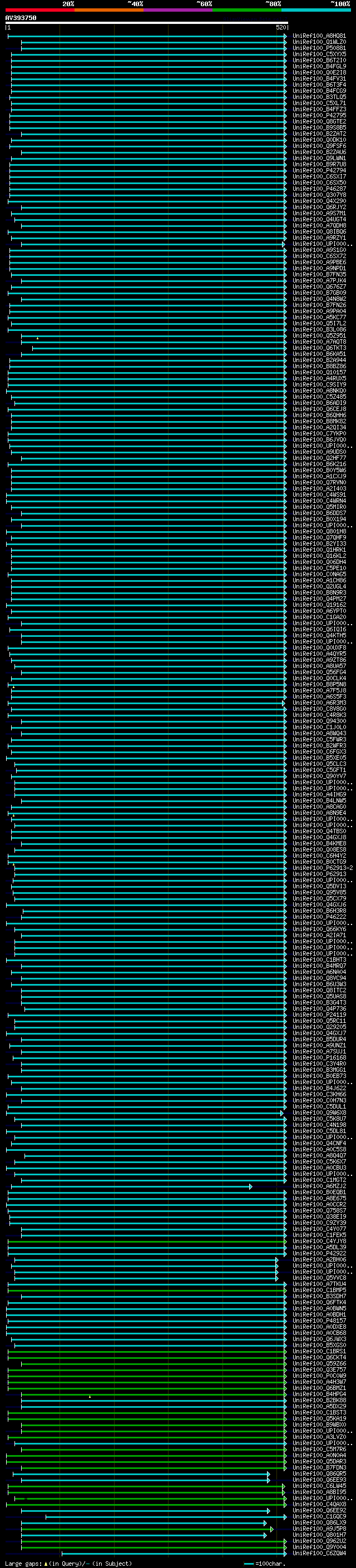Select hit label UniRef100_P46222
Viewport: 356px width, 1568px height.
319,916
